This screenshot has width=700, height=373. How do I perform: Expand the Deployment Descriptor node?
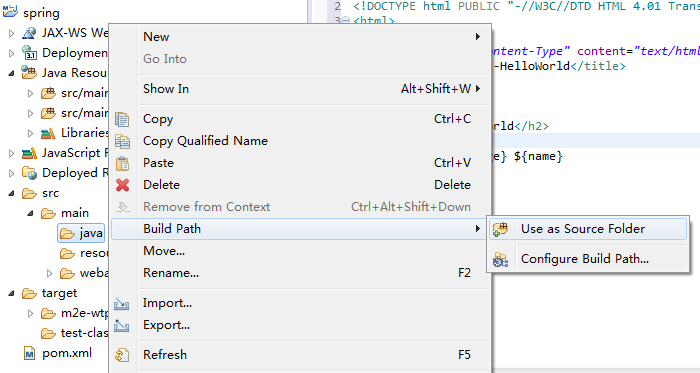12,53
